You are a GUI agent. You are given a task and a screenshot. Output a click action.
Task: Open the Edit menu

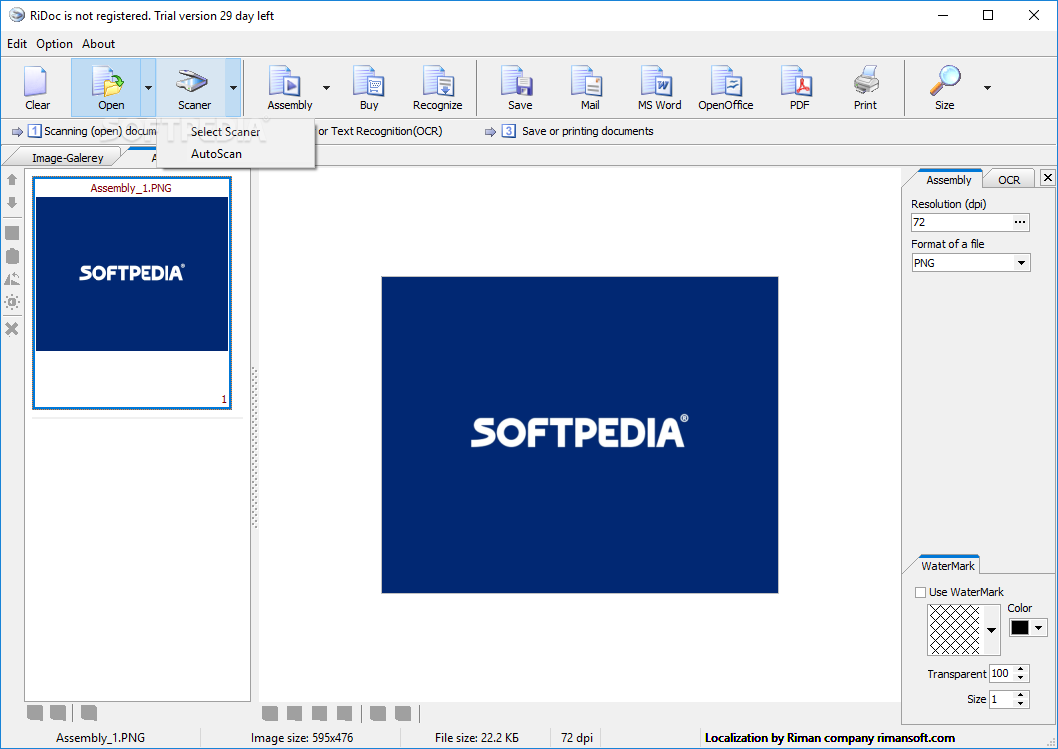click(17, 44)
